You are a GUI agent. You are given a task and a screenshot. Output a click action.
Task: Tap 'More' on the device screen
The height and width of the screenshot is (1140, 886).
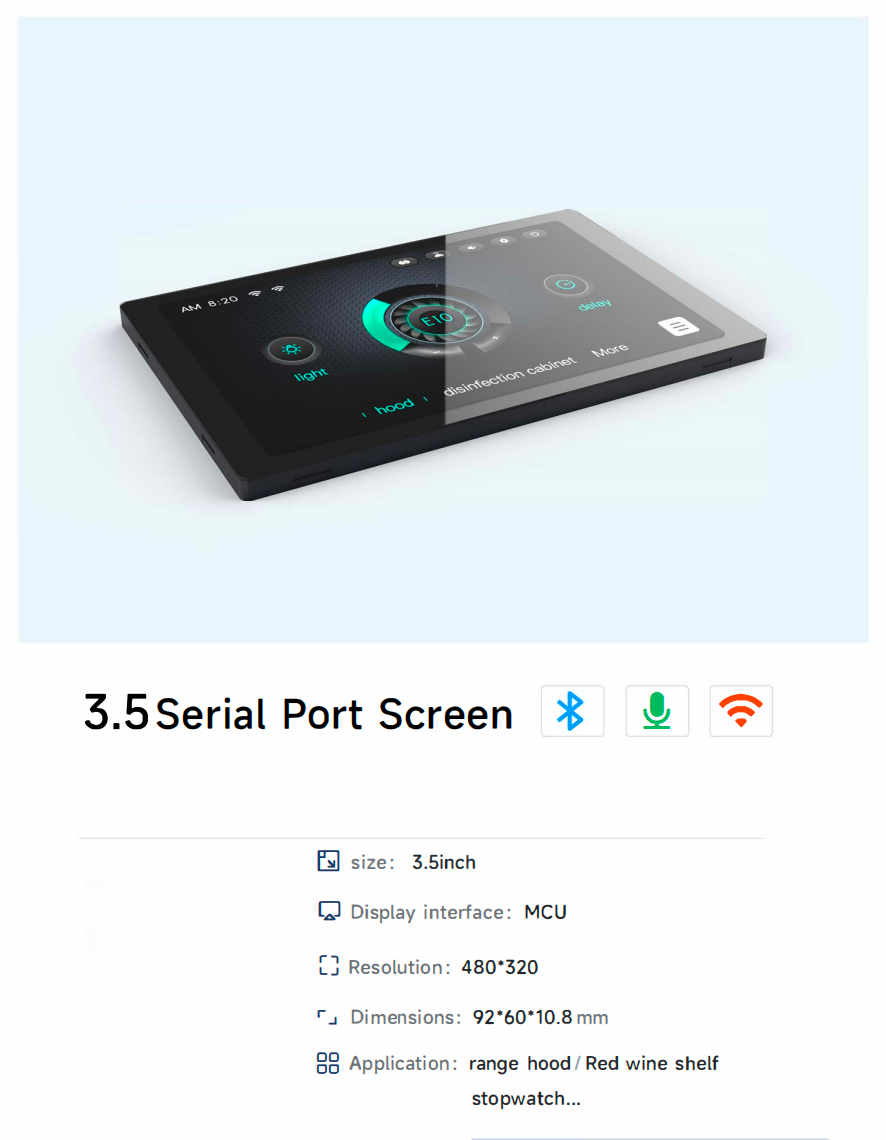click(x=610, y=350)
